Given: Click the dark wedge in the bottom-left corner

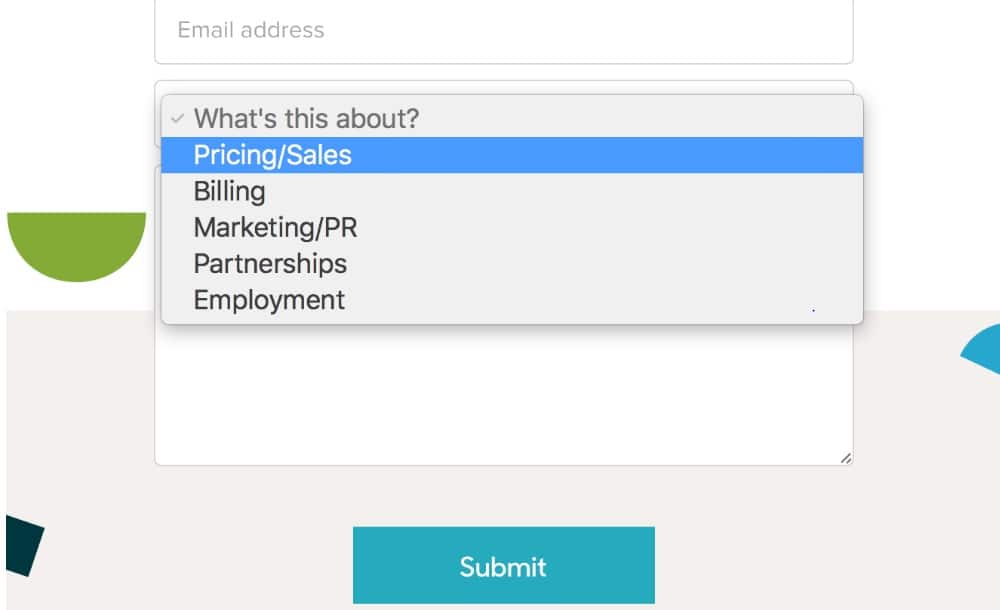Looking at the screenshot, I should pos(20,545).
